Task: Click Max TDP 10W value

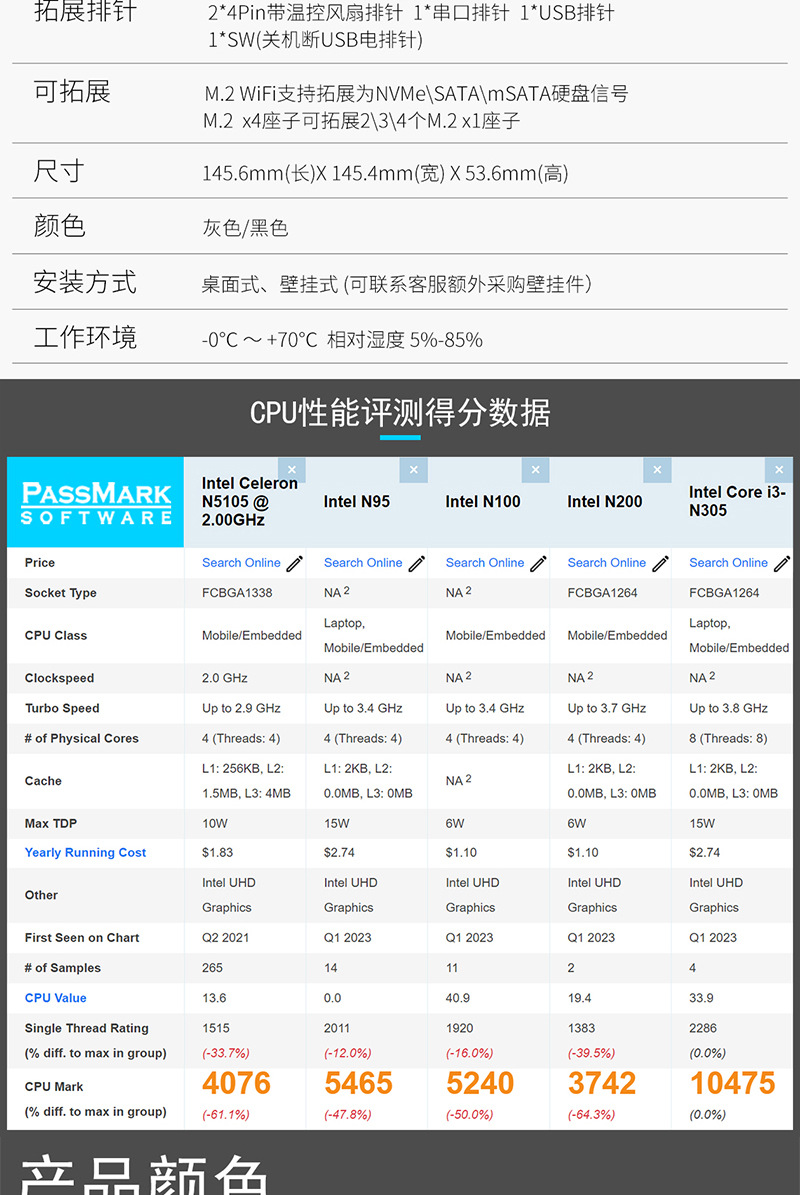Action: [x=215, y=823]
